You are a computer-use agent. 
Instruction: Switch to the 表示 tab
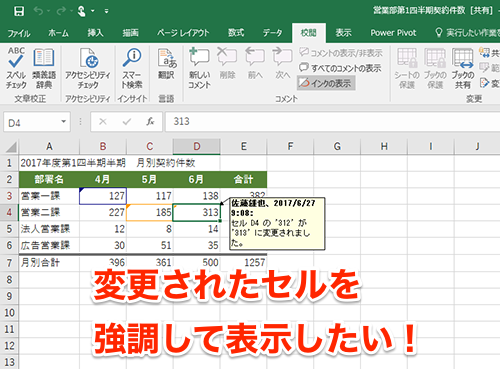click(x=343, y=33)
